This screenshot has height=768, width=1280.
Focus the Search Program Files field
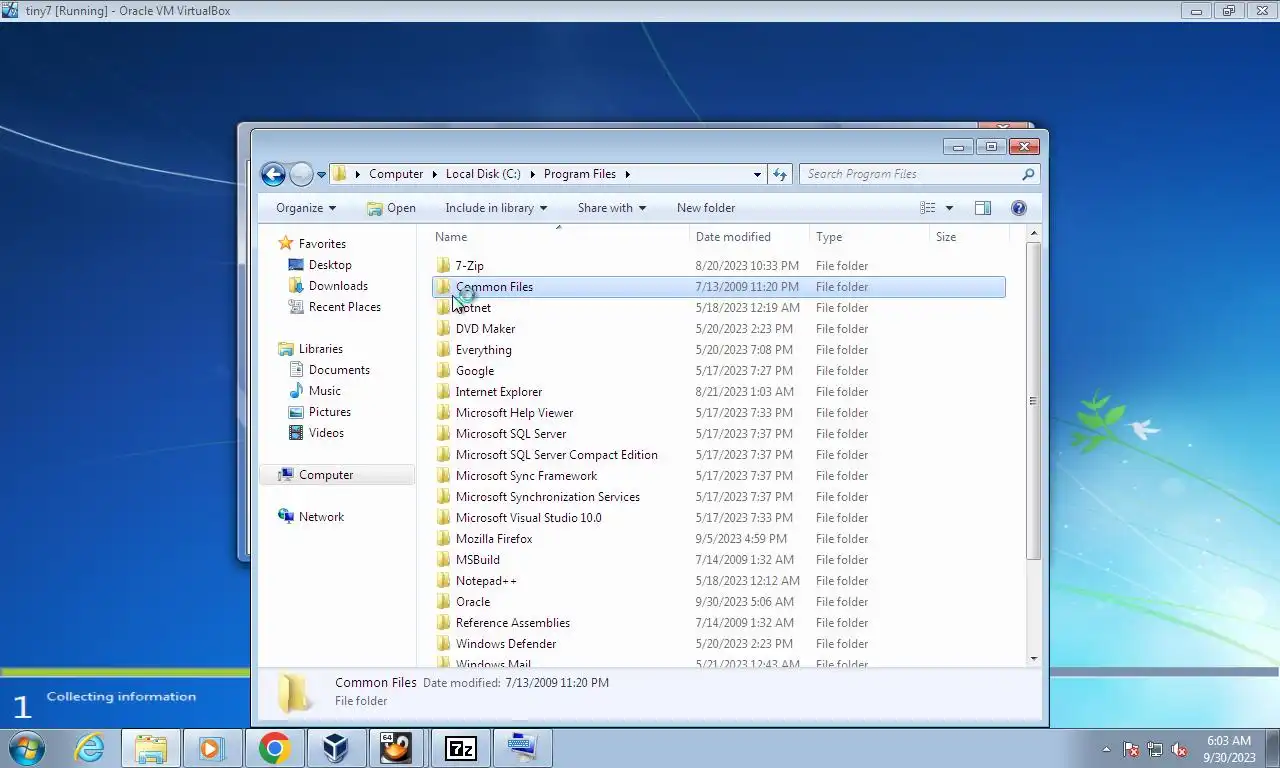pyautogui.click(x=920, y=174)
